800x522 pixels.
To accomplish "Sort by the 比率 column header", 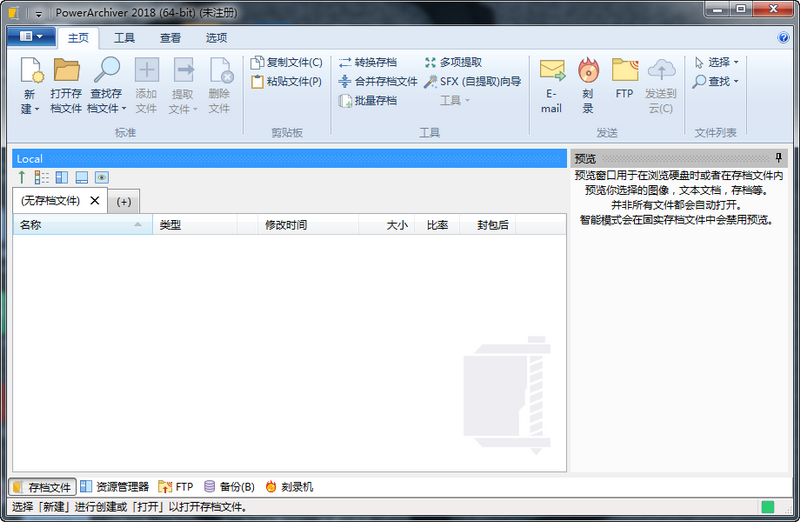I will pyautogui.click(x=437, y=225).
